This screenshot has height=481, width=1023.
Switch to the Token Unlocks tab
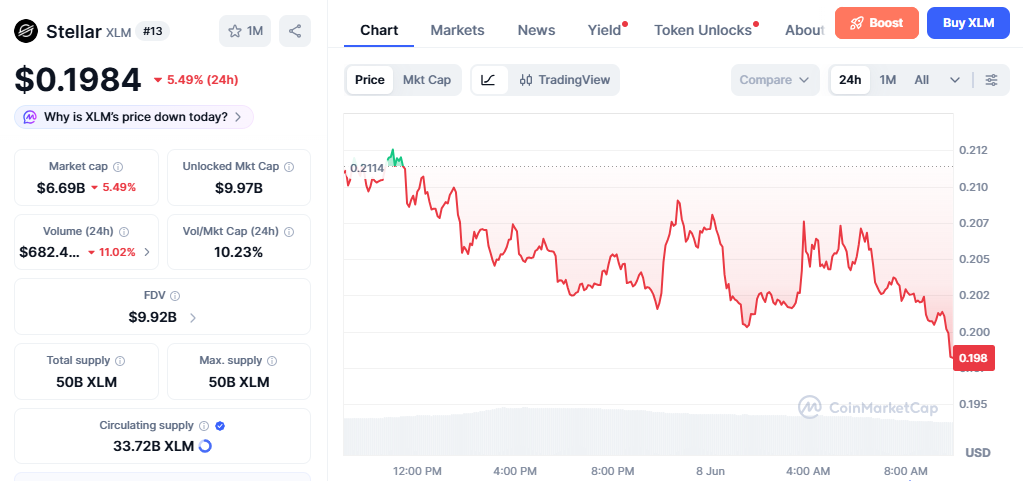point(703,30)
